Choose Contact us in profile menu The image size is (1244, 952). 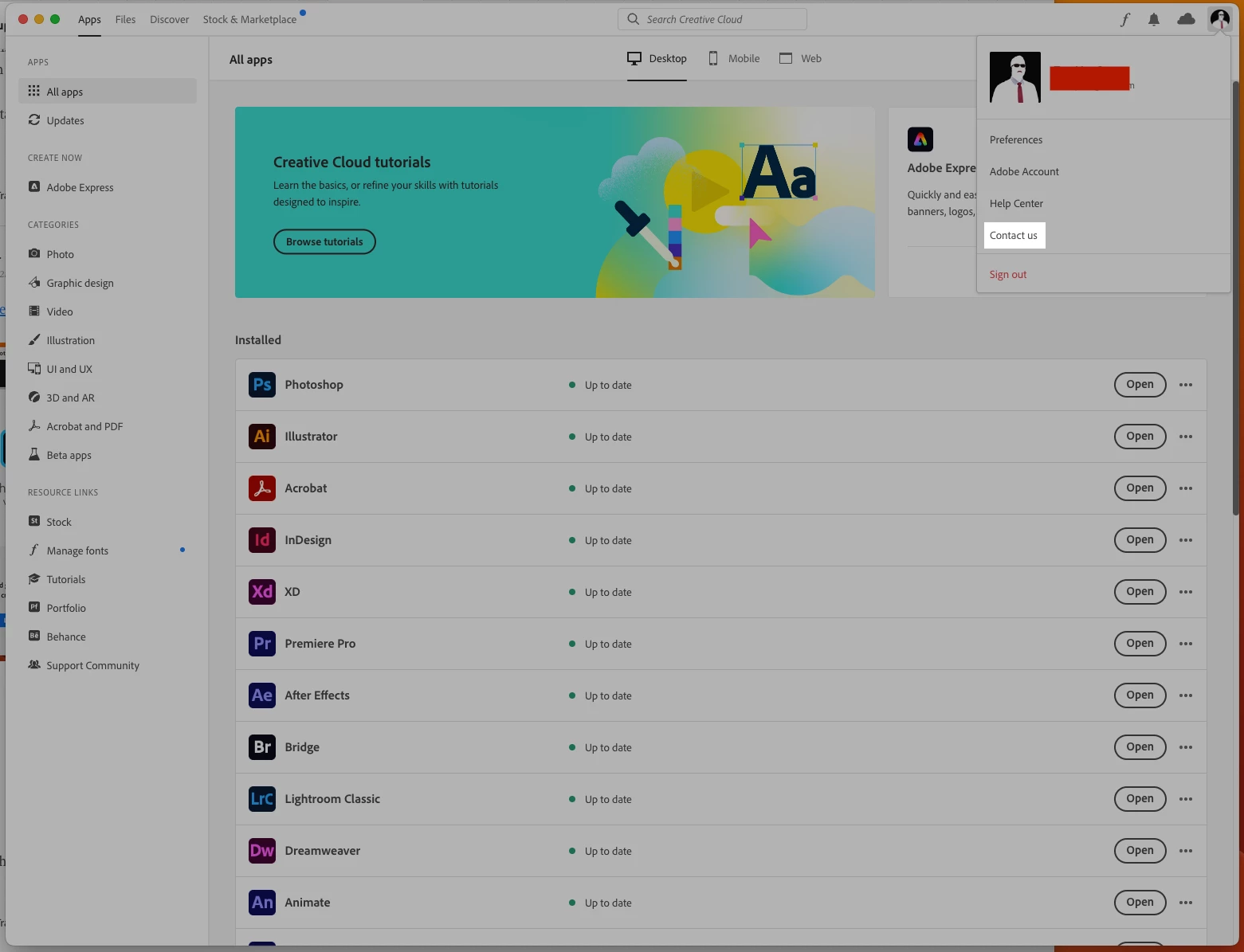(x=1014, y=235)
